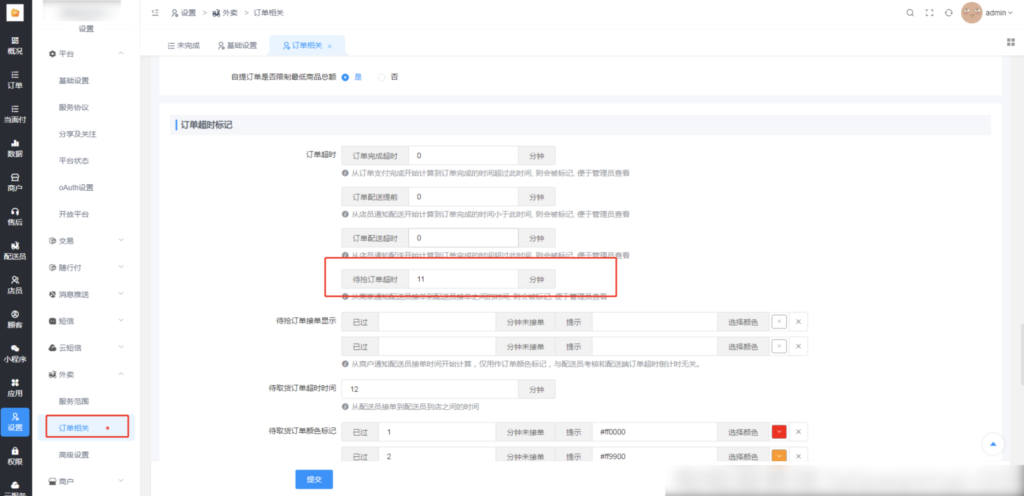
Task: Close the 订单相关 tab
Action: point(330,46)
